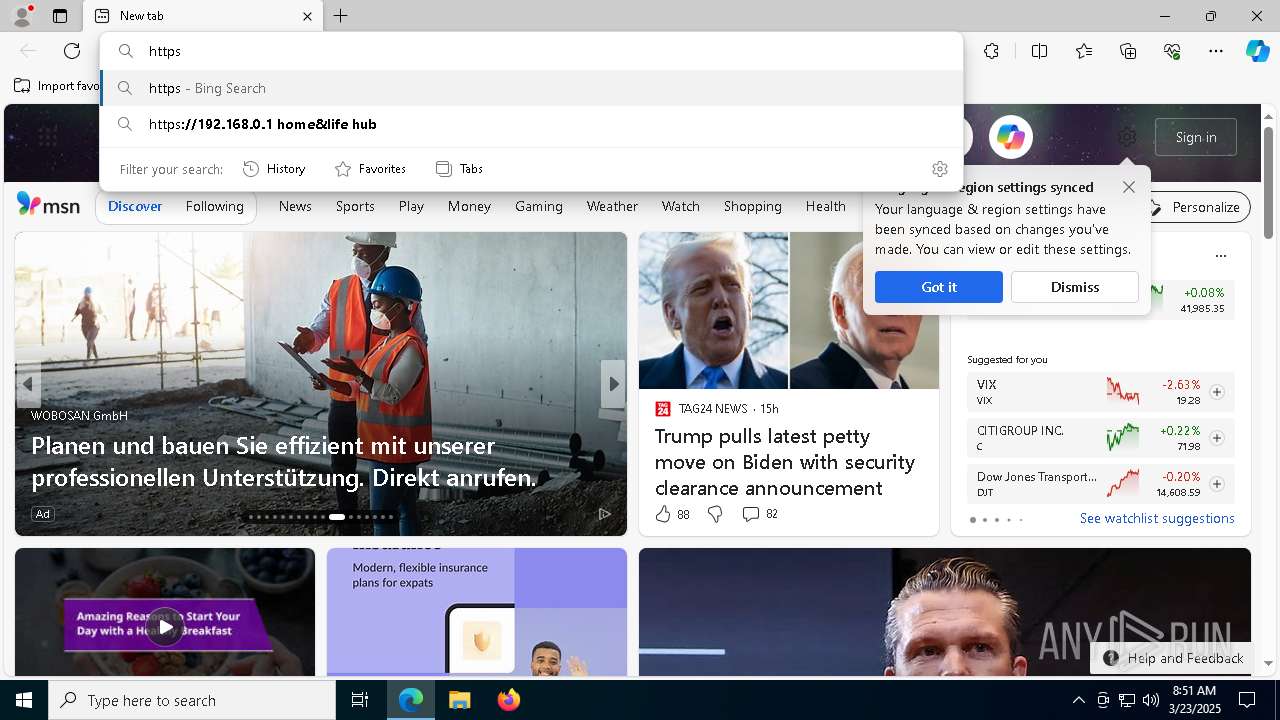
Task: Open Browser essentials heart icon
Action: coord(1172,51)
